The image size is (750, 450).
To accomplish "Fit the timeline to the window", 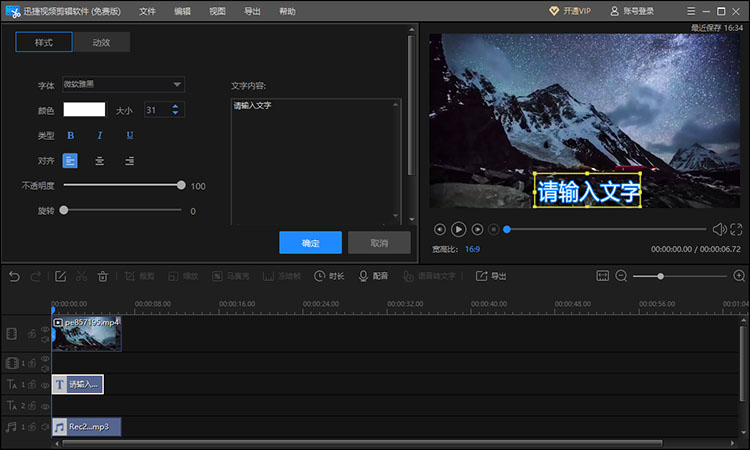I will (x=602, y=276).
